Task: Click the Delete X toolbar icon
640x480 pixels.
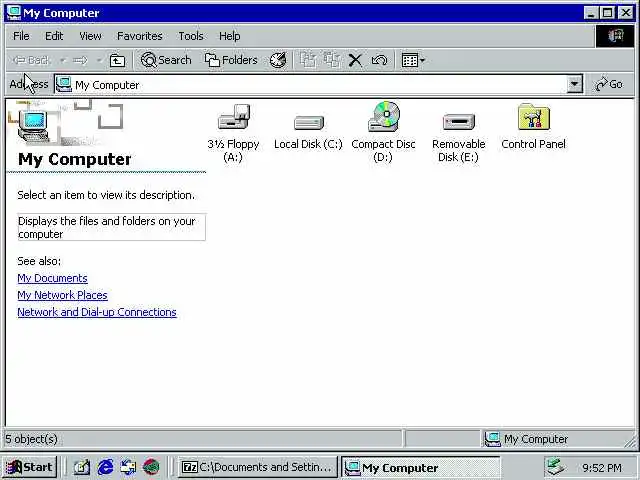Action: [x=355, y=60]
